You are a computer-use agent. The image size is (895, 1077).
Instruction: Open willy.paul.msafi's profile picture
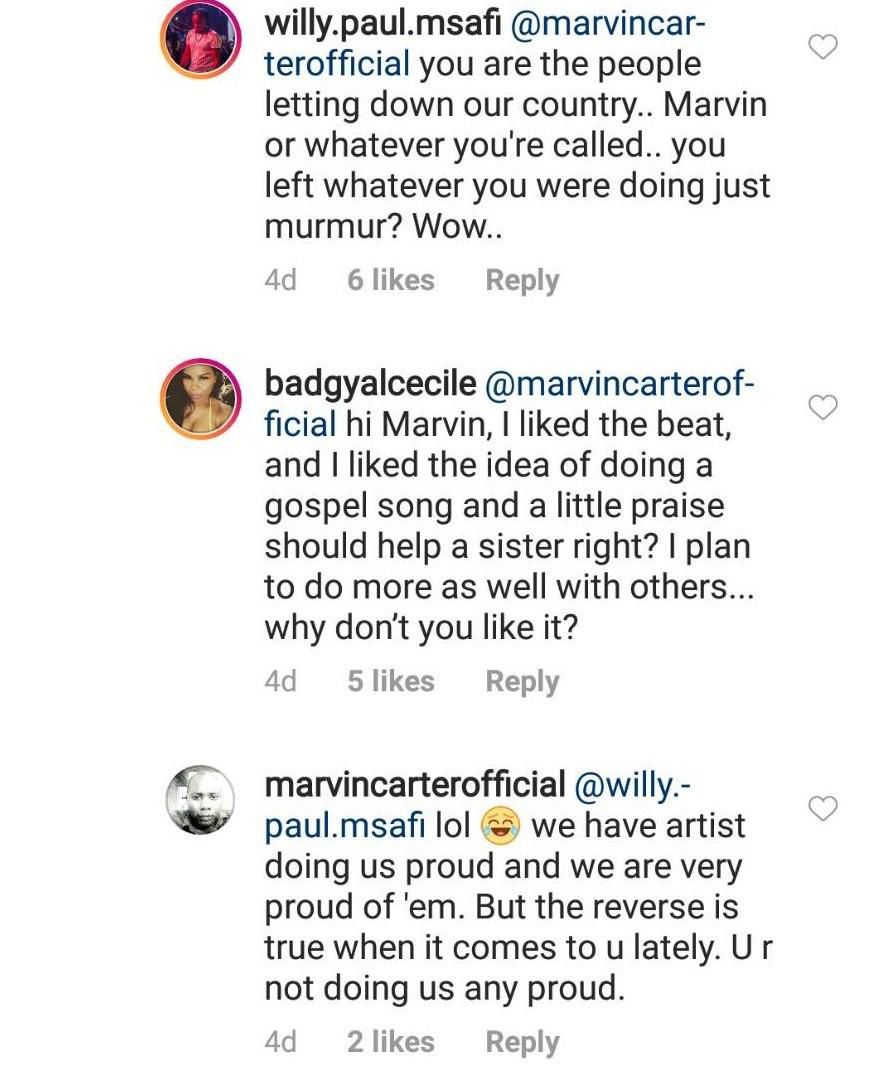click(x=200, y=40)
